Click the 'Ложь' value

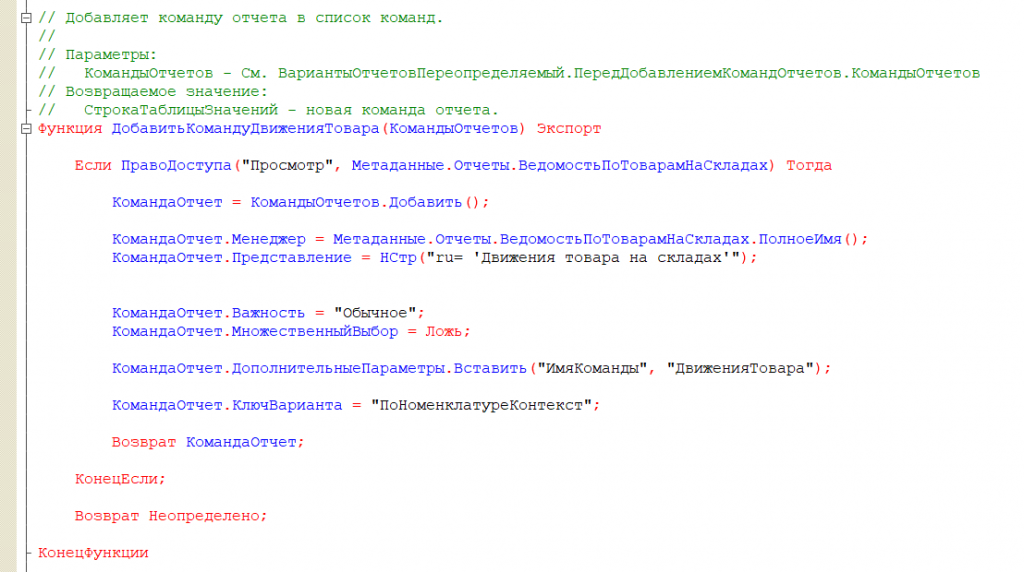[444, 331]
